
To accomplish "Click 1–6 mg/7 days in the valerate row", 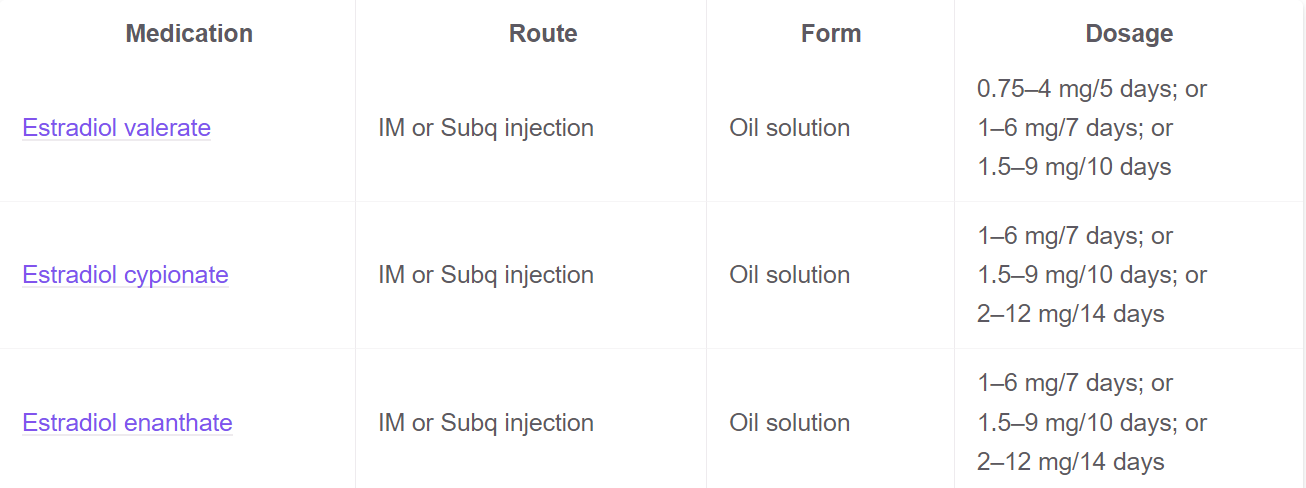I will (x=1062, y=128).
